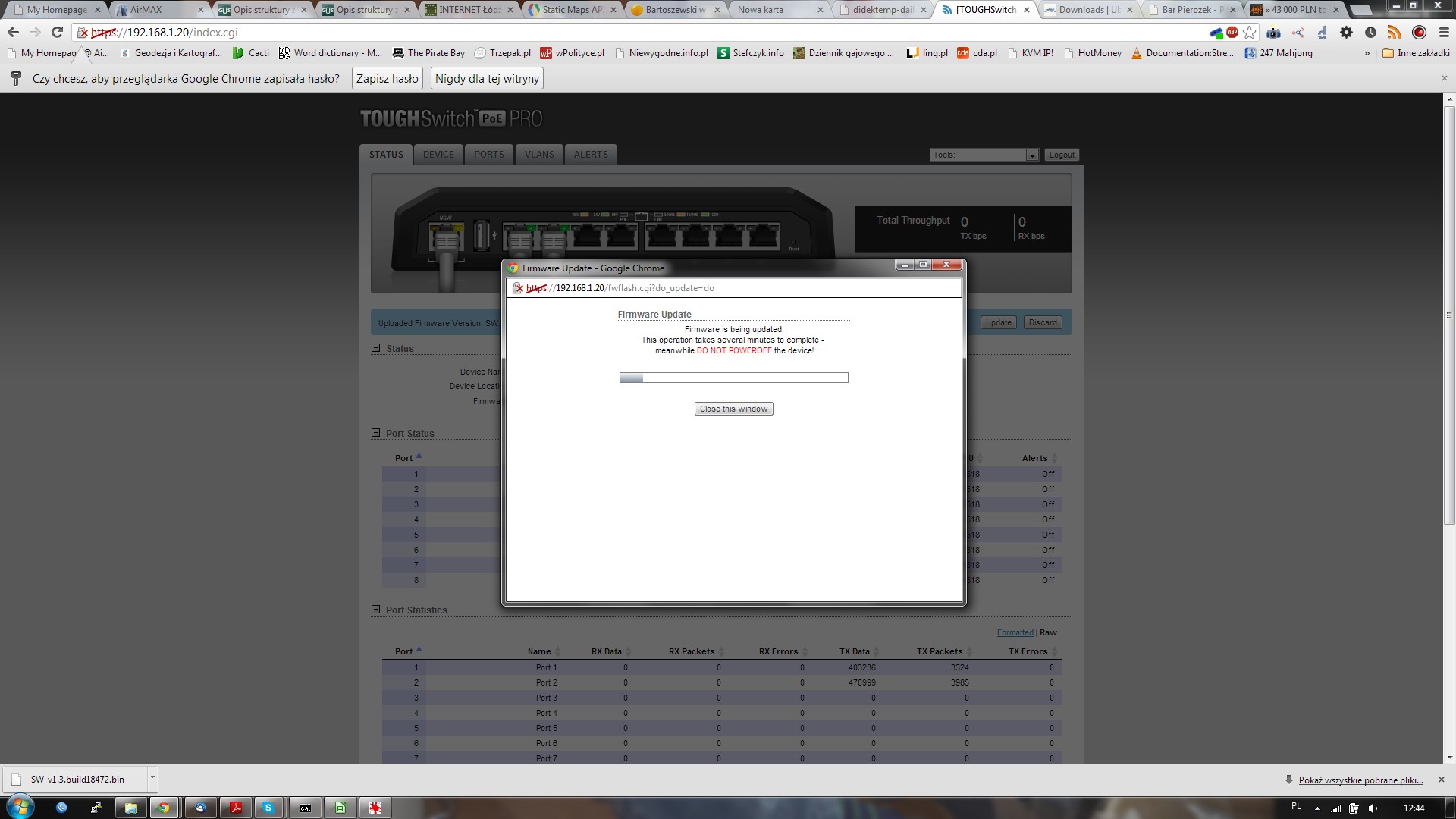Click Update firmware button

[x=998, y=322]
